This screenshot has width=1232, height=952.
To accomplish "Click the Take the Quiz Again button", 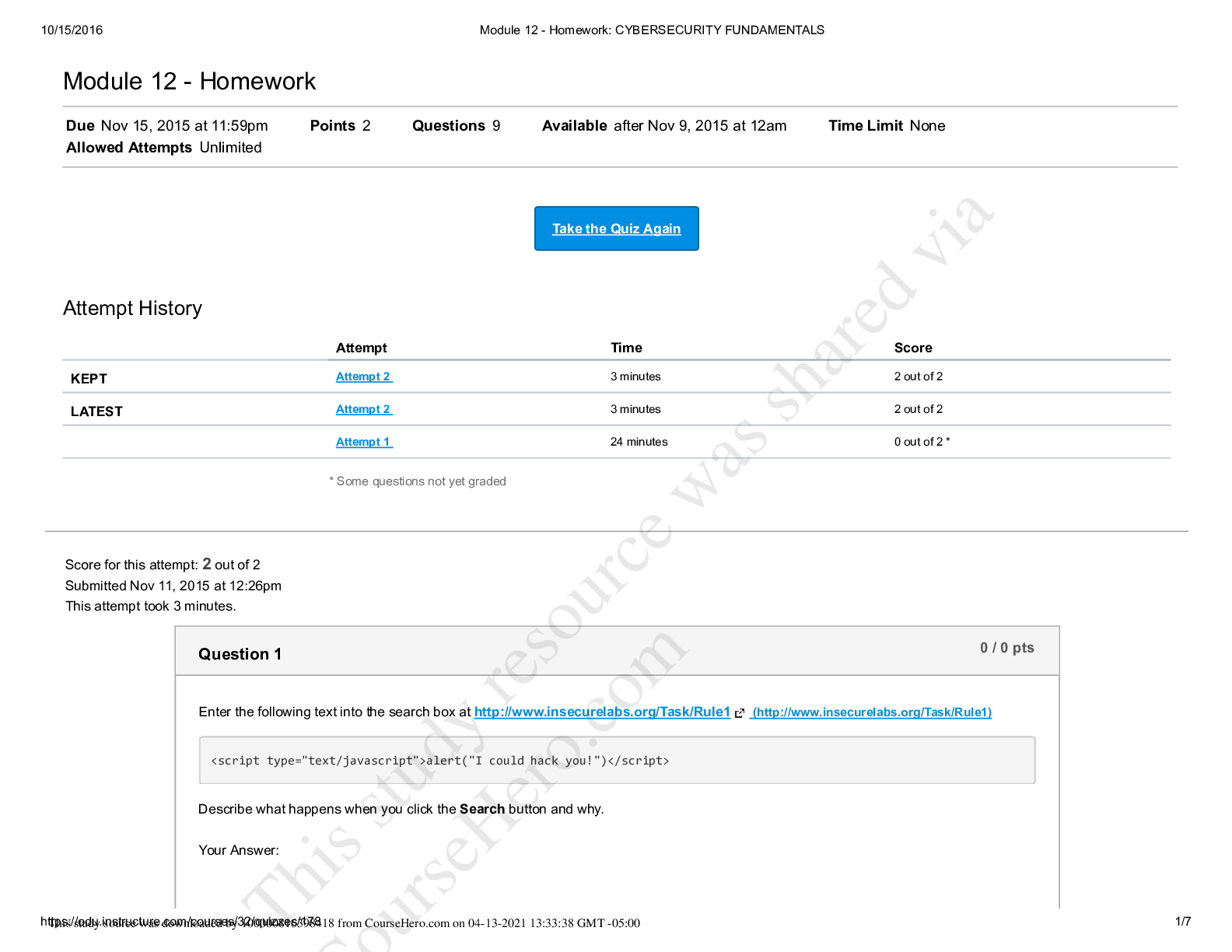I will pos(616,229).
